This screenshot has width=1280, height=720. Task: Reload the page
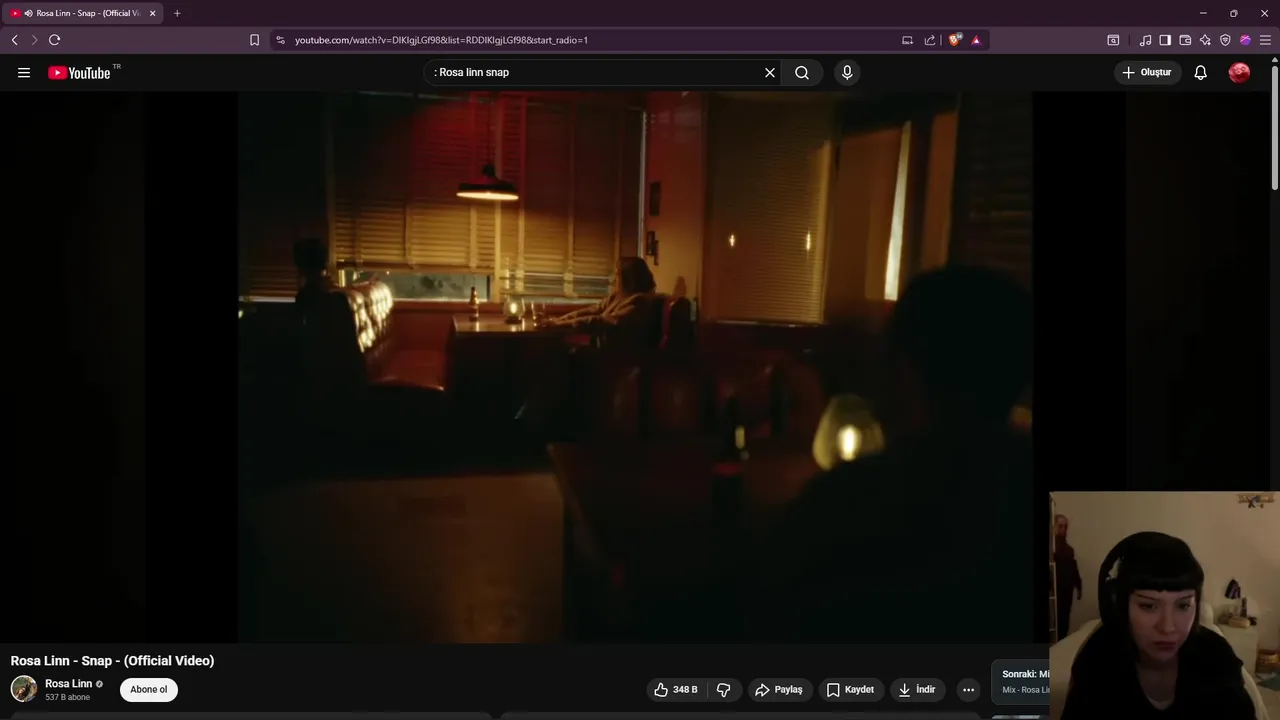click(x=54, y=40)
